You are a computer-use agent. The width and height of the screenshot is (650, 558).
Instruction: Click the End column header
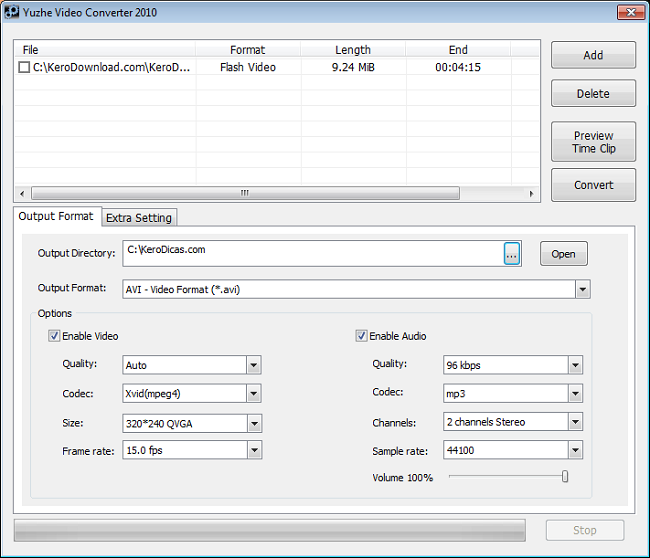[x=458, y=50]
